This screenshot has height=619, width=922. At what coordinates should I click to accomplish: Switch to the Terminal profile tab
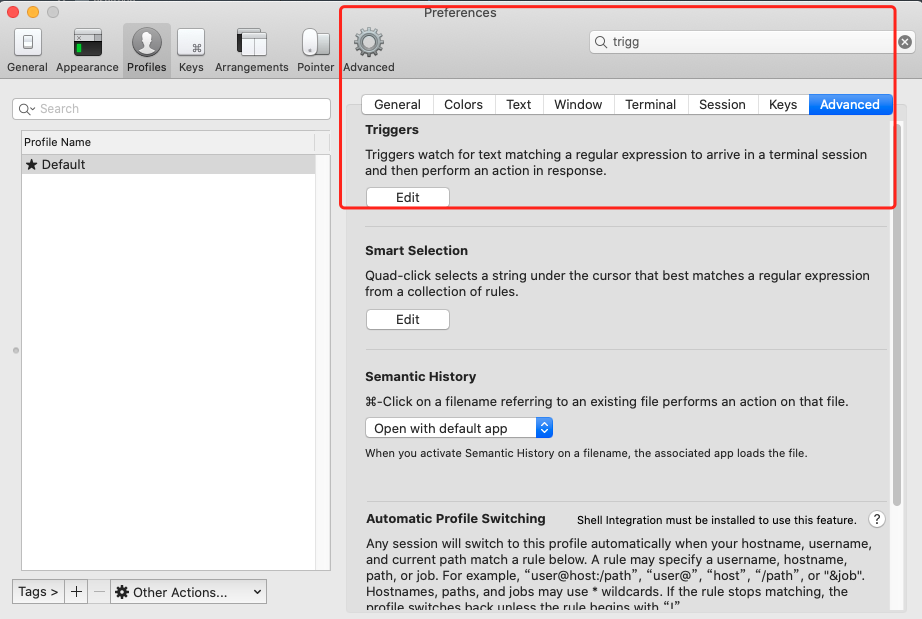click(650, 104)
